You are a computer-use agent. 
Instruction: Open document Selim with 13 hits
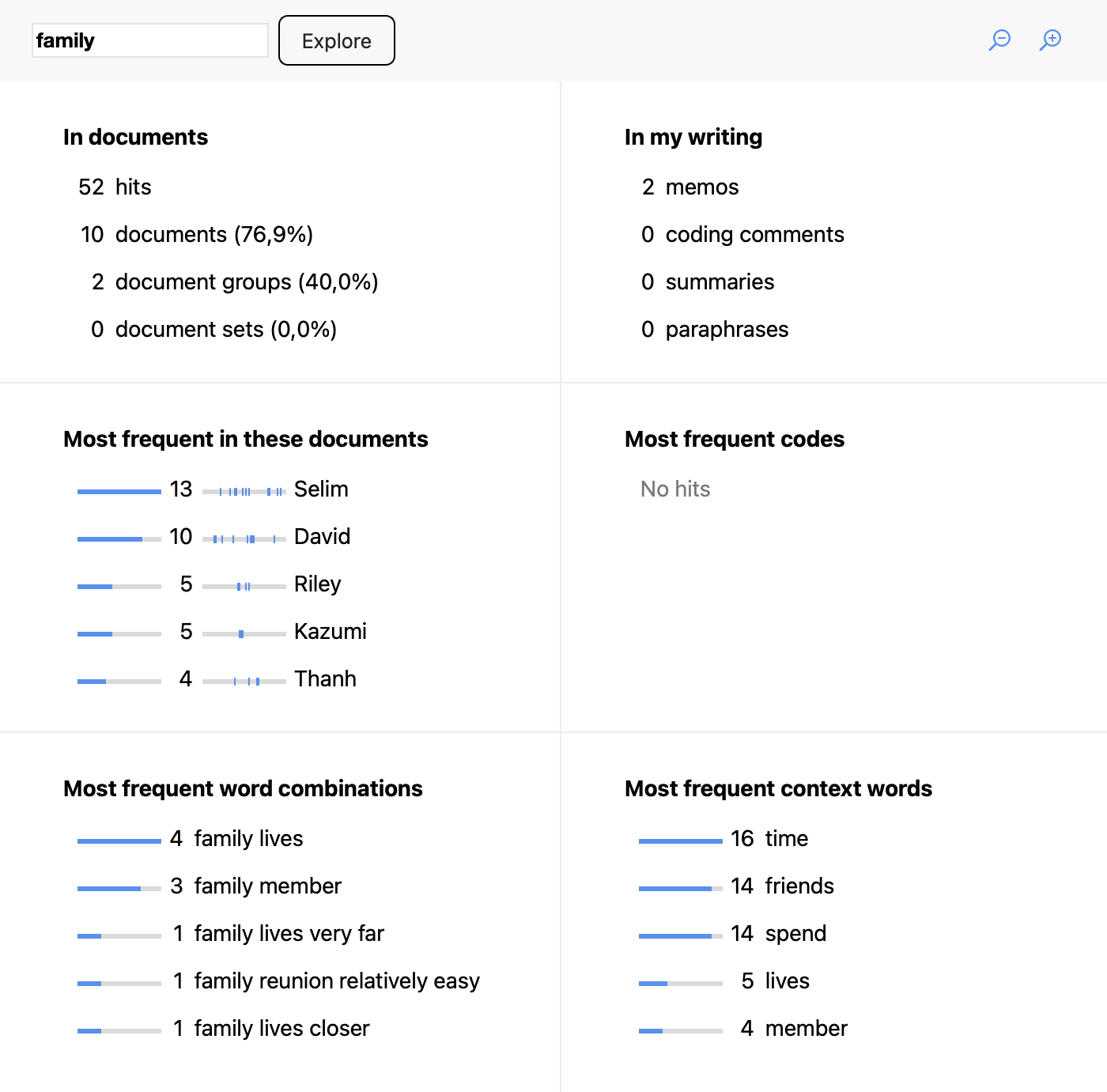tap(213, 489)
